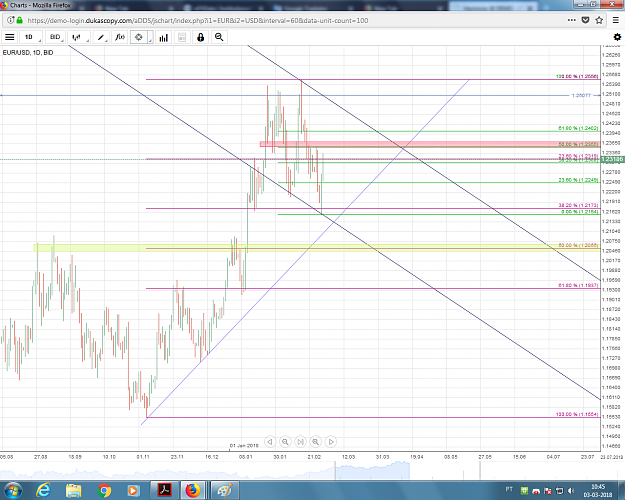Click the Save to Pocket icon
625x500 pixels.
tap(585, 20)
